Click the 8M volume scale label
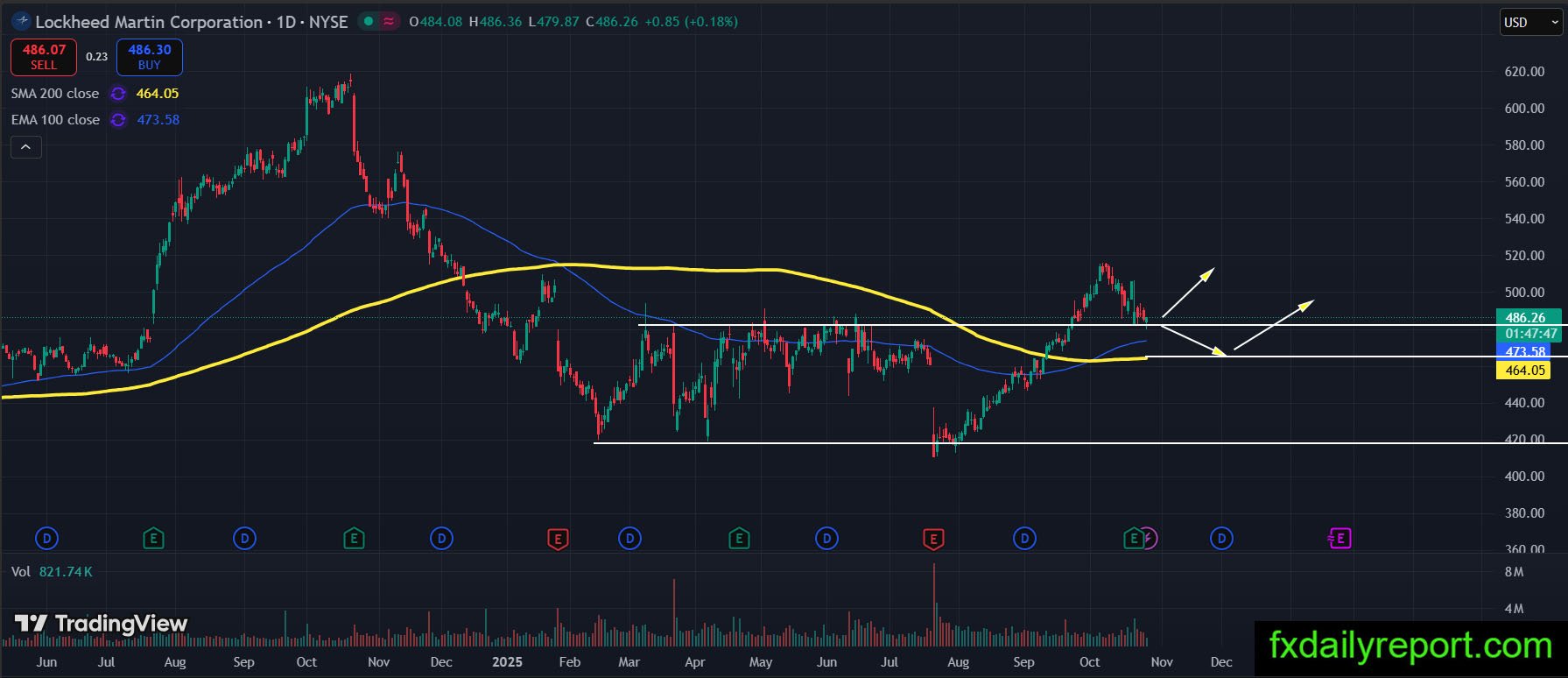1568x678 pixels. pyautogui.click(x=1514, y=572)
